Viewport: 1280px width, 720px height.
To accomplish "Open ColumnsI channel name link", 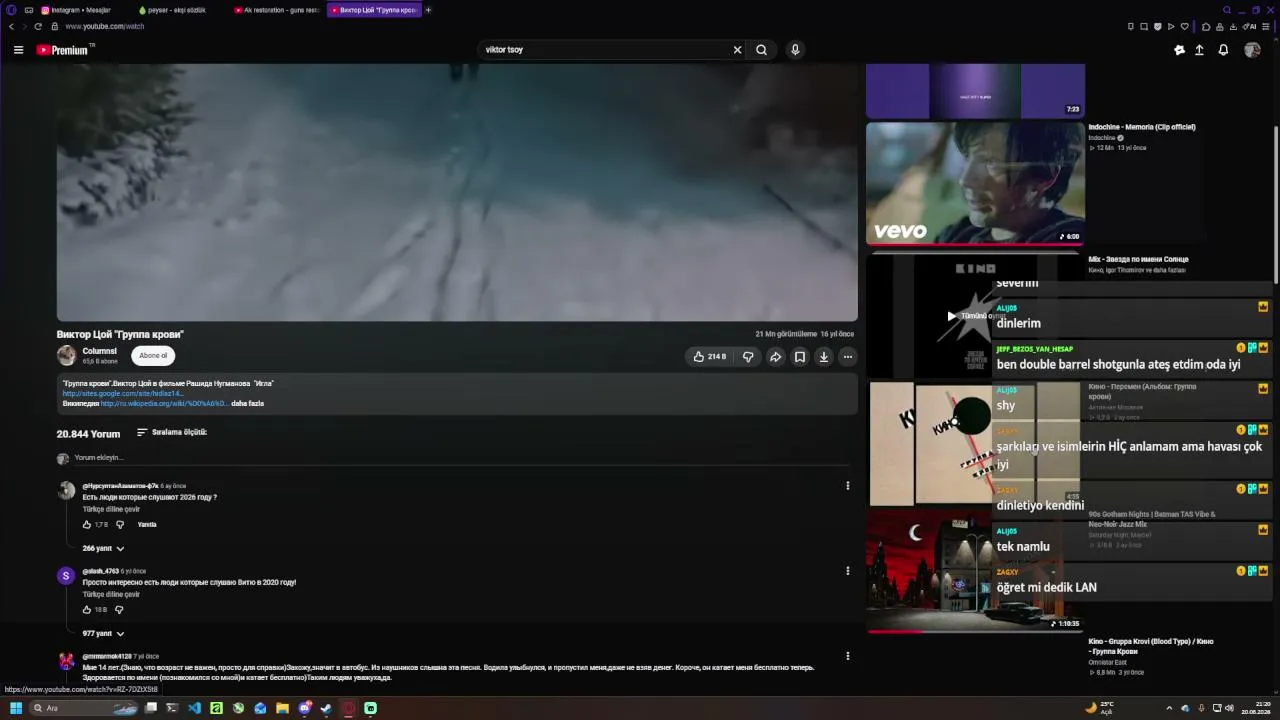I will point(99,351).
